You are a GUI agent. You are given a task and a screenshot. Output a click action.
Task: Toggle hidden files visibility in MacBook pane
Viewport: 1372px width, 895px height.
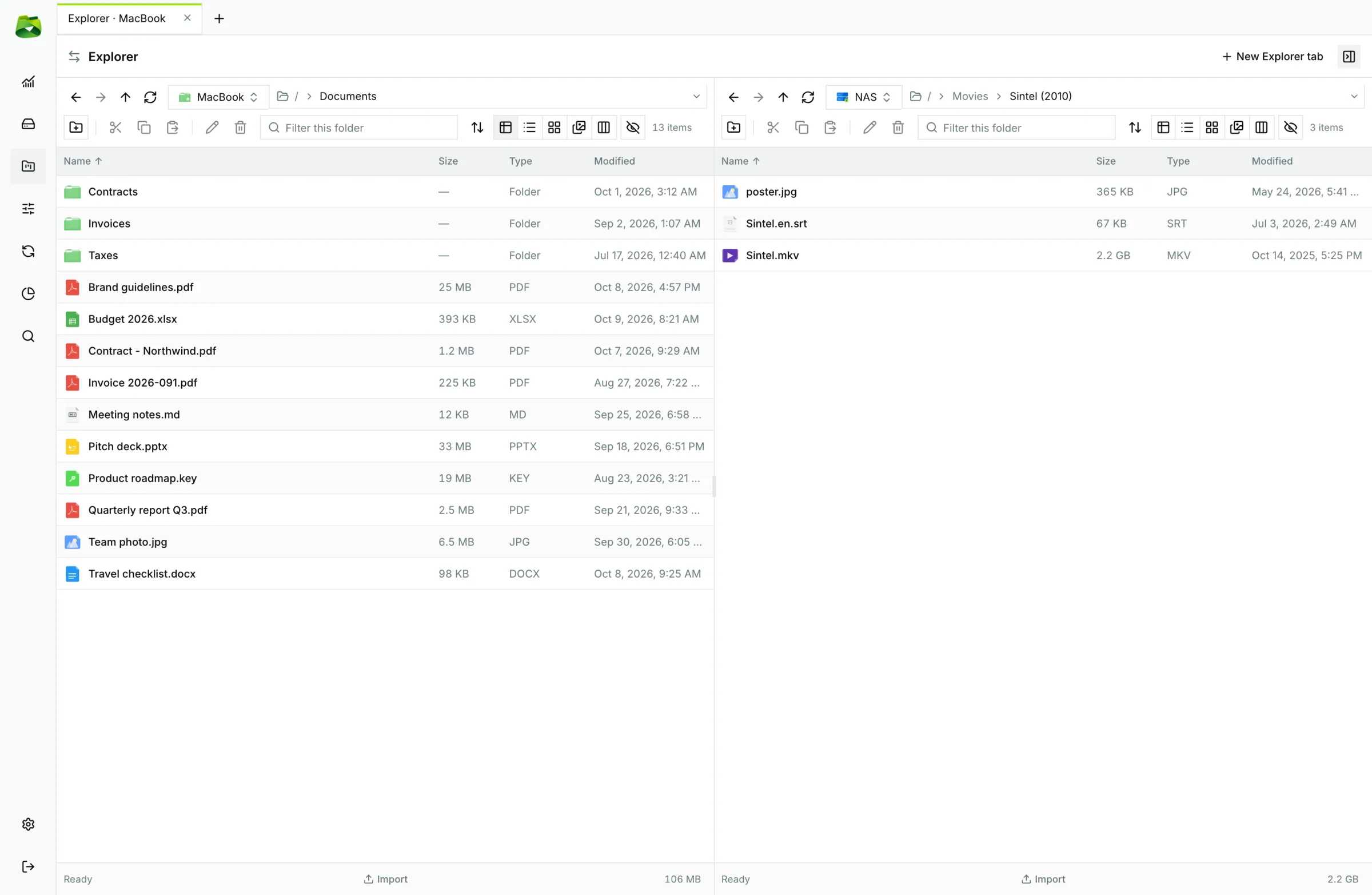tap(633, 128)
